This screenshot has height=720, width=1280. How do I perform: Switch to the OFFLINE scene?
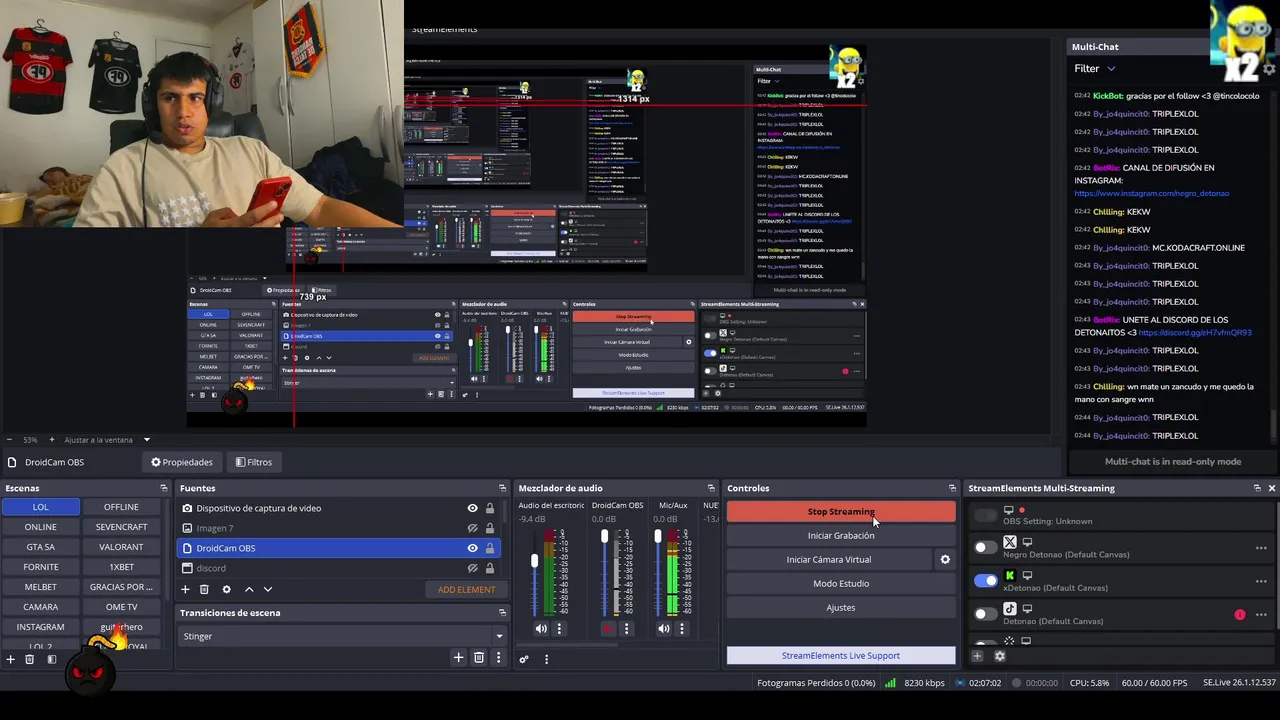[x=121, y=507]
